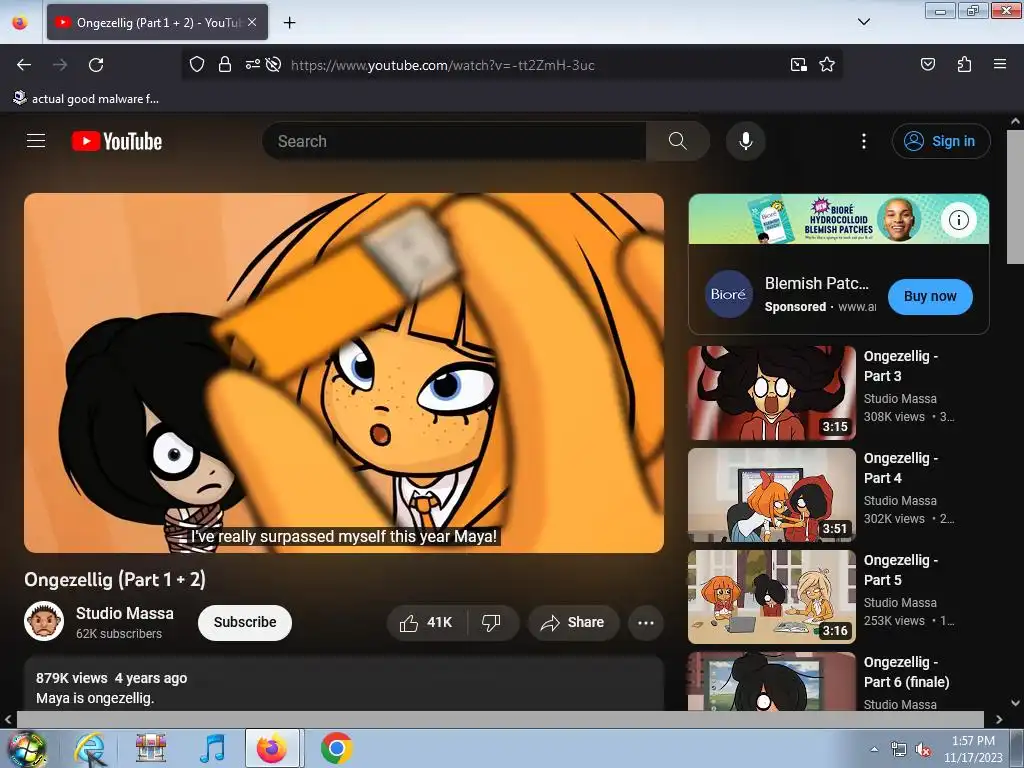Open YouTube settings three-dot menu
The width and height of the screenshot is (1024, 768).
click(x=863, y=141)
